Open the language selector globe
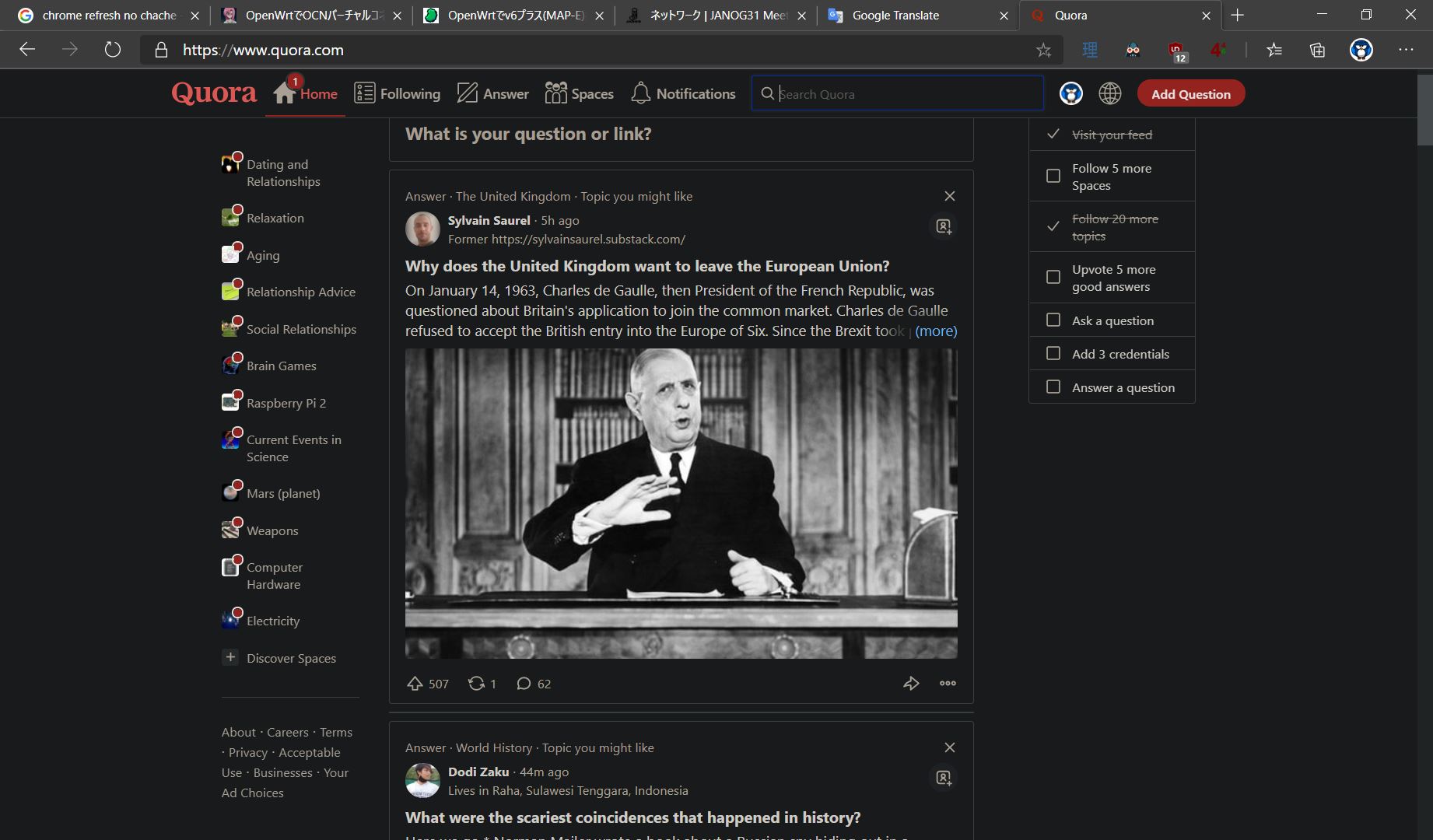The width and height of the screenshot is (1433, 840). pos(1109,93)
